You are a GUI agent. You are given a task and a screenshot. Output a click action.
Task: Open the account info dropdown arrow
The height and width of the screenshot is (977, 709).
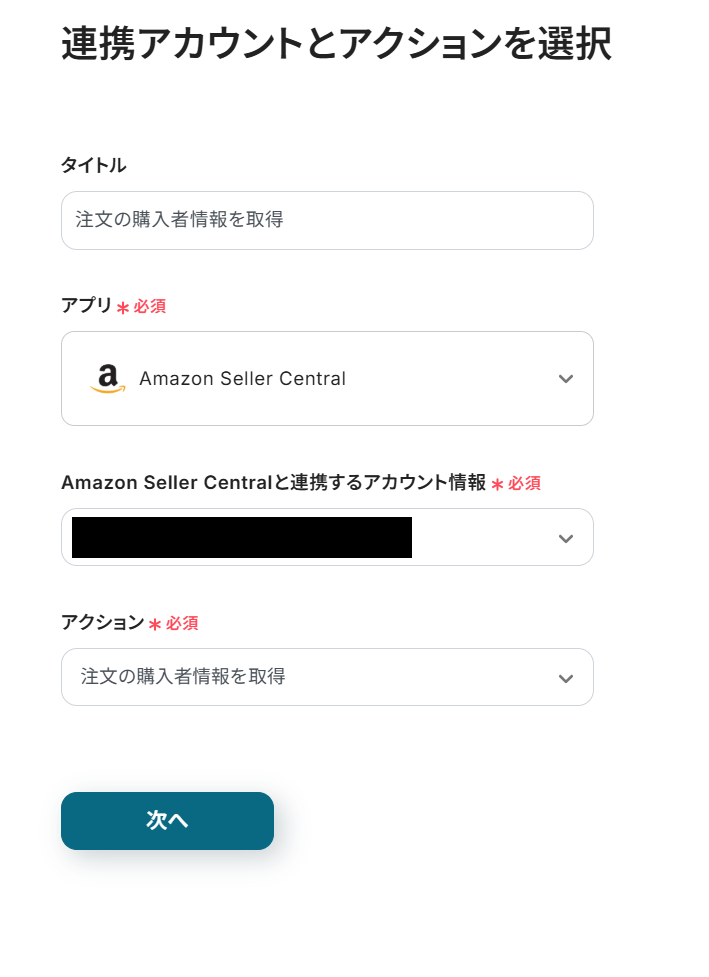pyautogui.click(x=566, y=538)
